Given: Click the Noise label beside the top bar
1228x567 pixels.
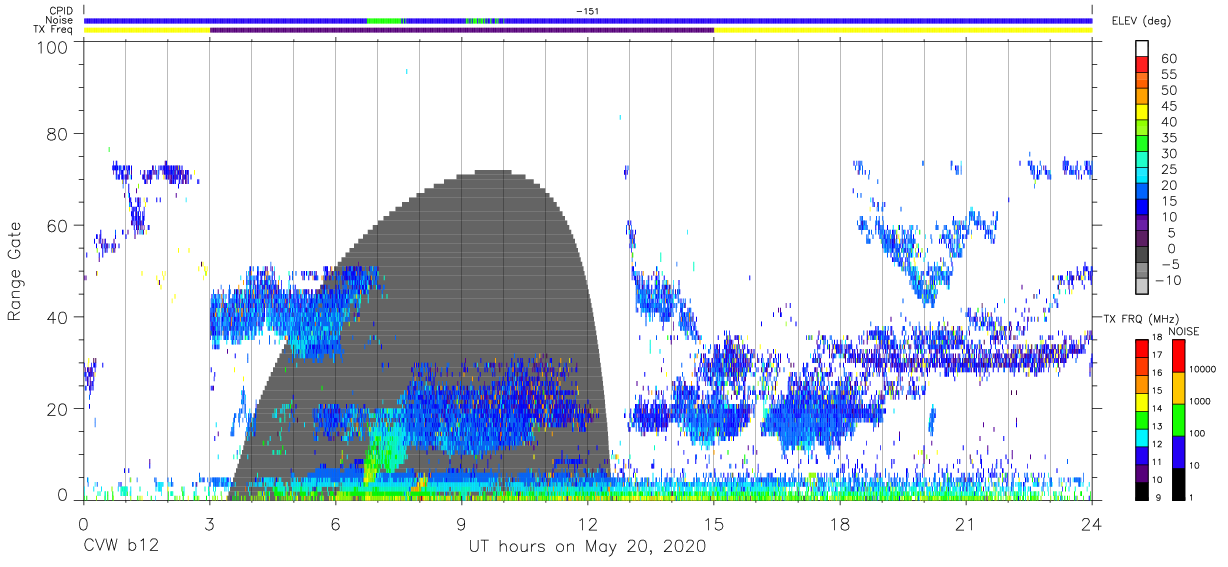Looking at the screenshot, I should 61,20.
